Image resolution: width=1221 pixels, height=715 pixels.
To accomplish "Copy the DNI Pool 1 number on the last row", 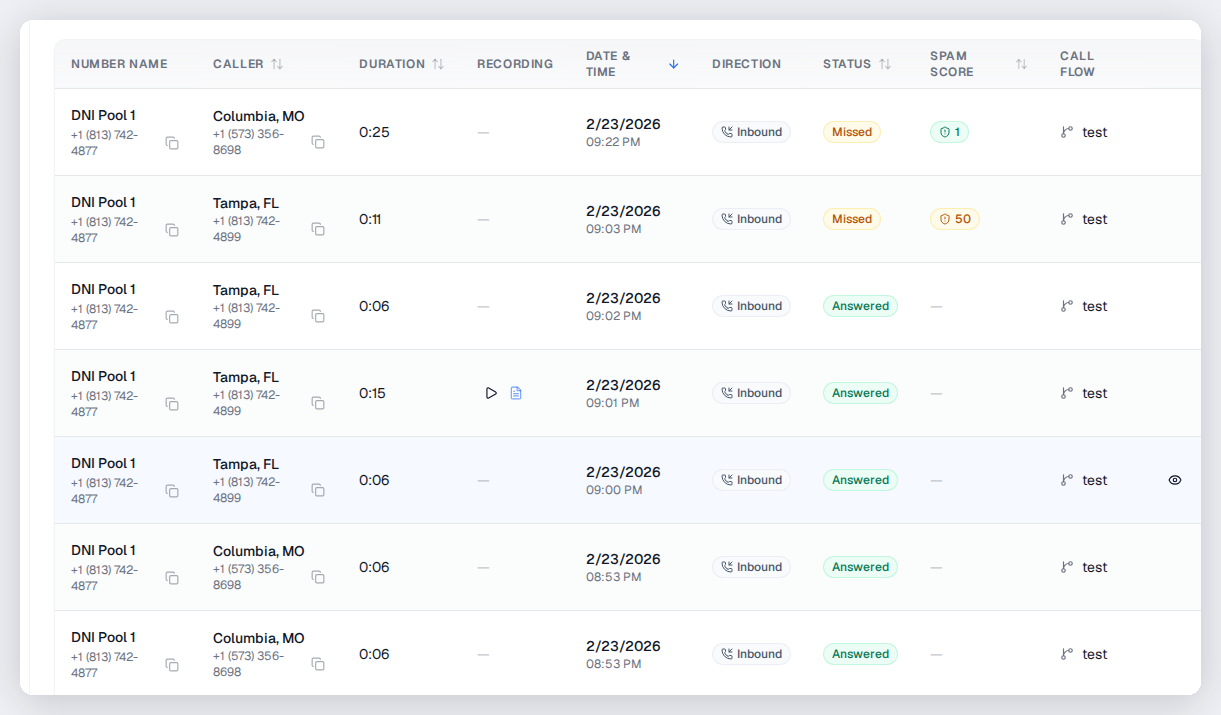I will pyautogui.click(x=172, y=665).
